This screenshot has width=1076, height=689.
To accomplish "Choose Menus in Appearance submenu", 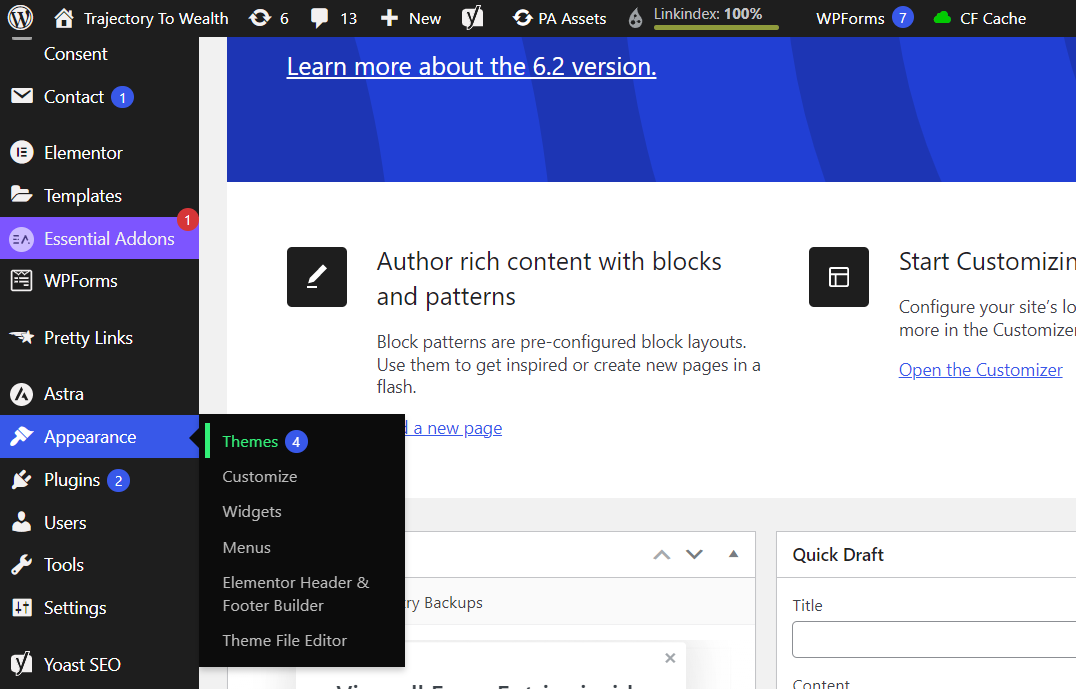I will click(246, 548).
